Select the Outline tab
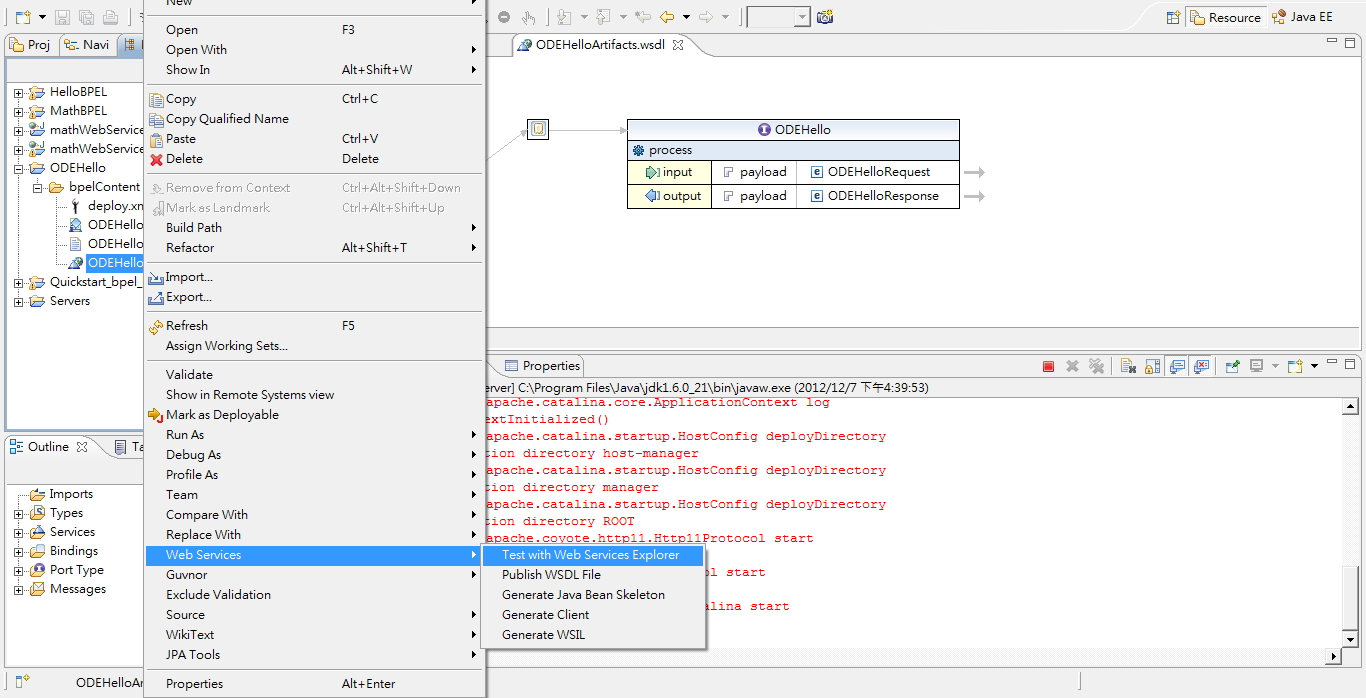Screen dimensions: 1366x698 click(49, 447)
